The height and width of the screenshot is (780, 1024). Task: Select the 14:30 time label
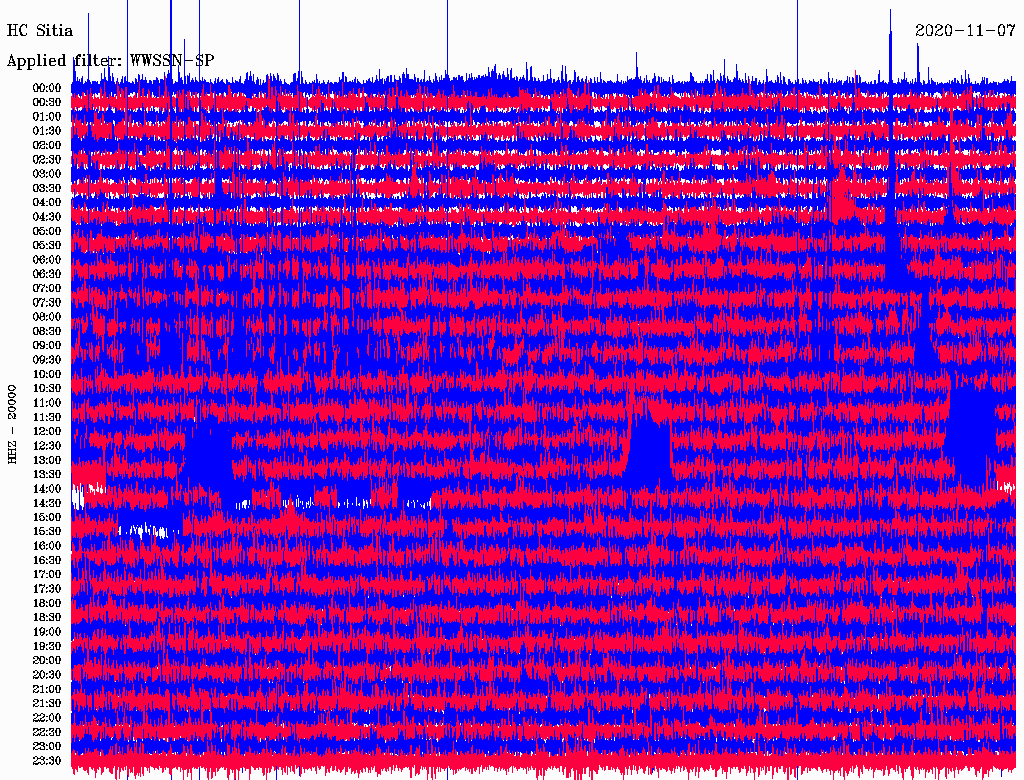coord(47,504)
